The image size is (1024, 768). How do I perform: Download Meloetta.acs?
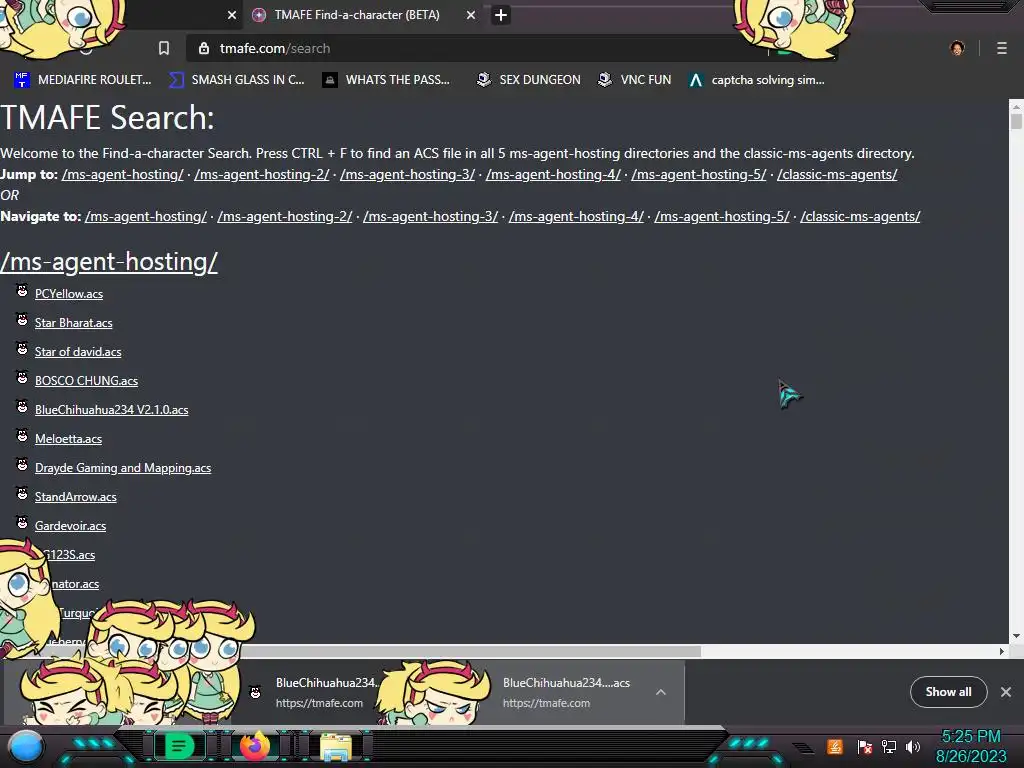click(x=69, y=439)
